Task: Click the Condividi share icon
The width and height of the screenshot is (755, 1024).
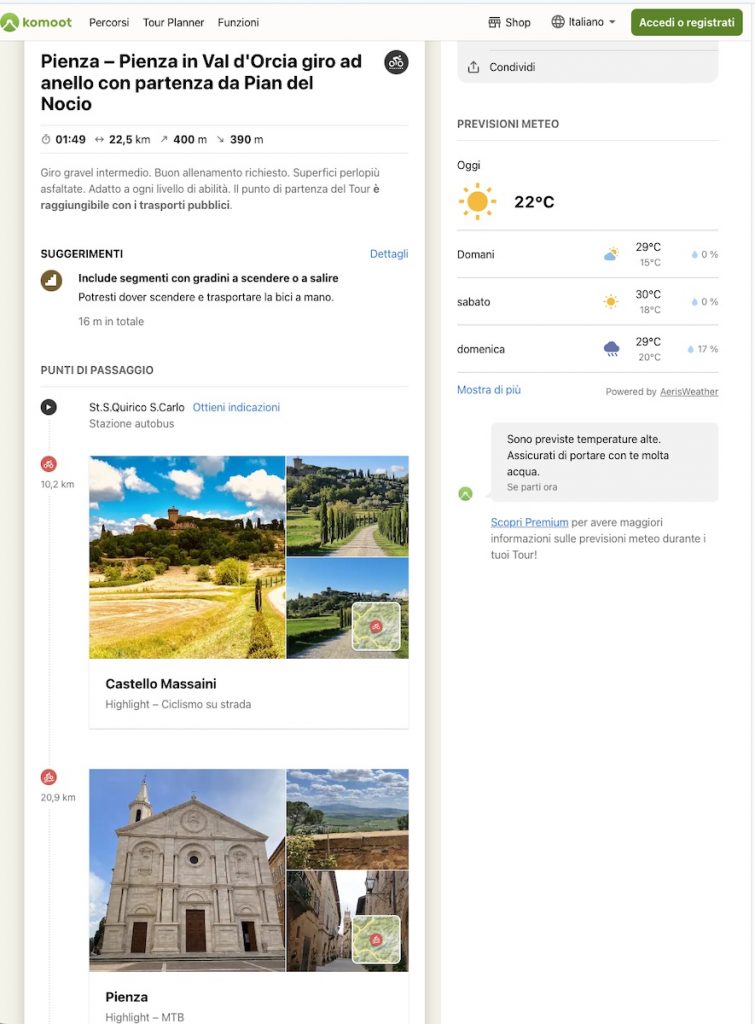Action: pyautogui.click(x=474, y=67)
